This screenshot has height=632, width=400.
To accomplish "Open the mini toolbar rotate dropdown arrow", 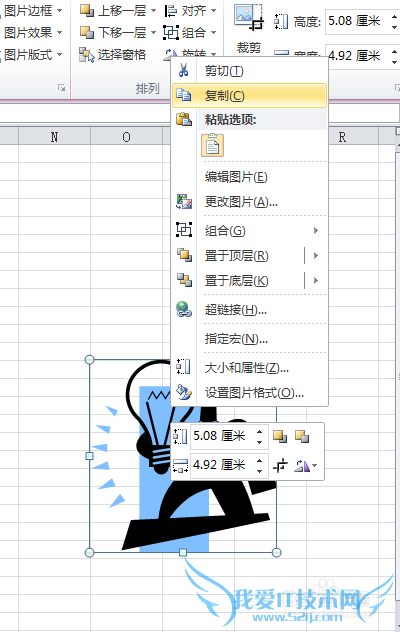I will click(315, 466).
